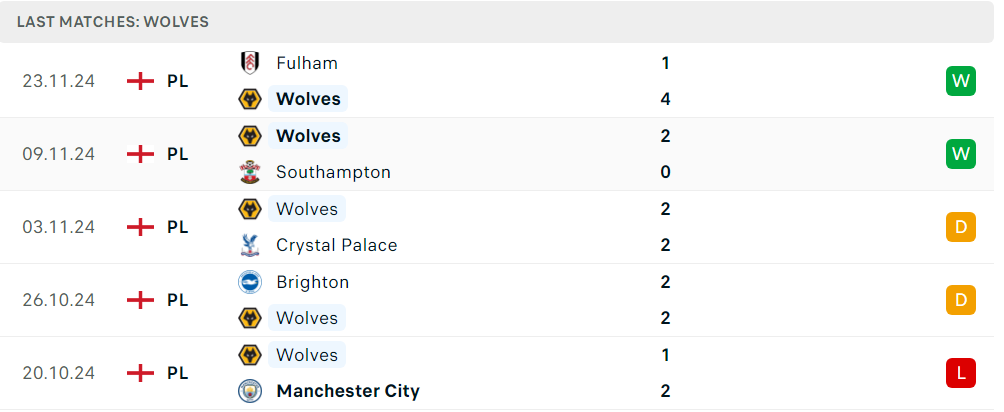Click the red L badge for Manchester City match
The image size is (1004, 412).
(960, 373)
